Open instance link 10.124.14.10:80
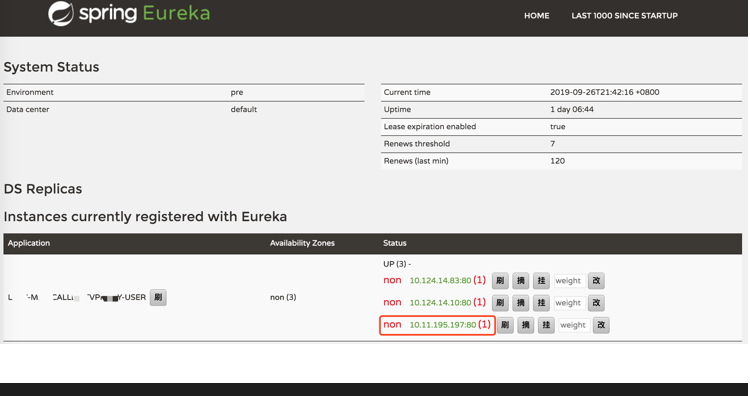Screen dimensions: 750x396 [441, 303]
